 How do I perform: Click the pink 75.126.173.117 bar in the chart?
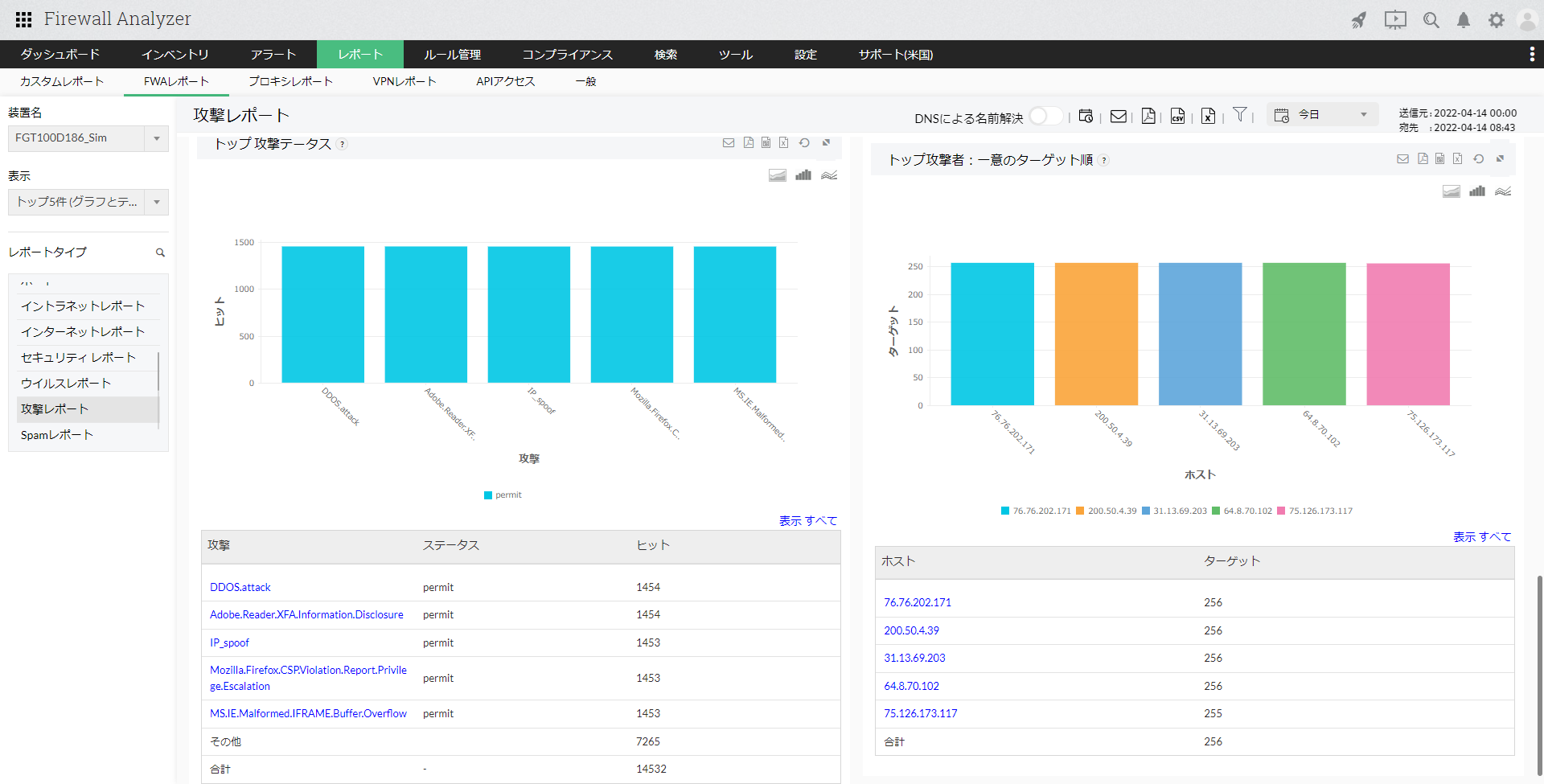(1407, 334)
